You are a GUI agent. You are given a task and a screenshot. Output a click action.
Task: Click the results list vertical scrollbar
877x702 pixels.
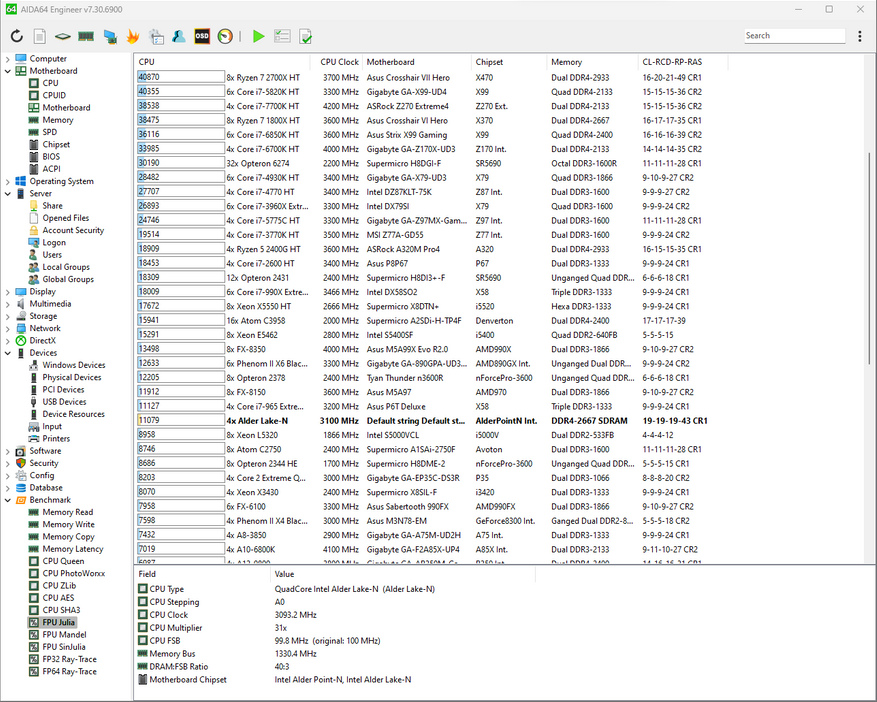[x=870, y=257]
